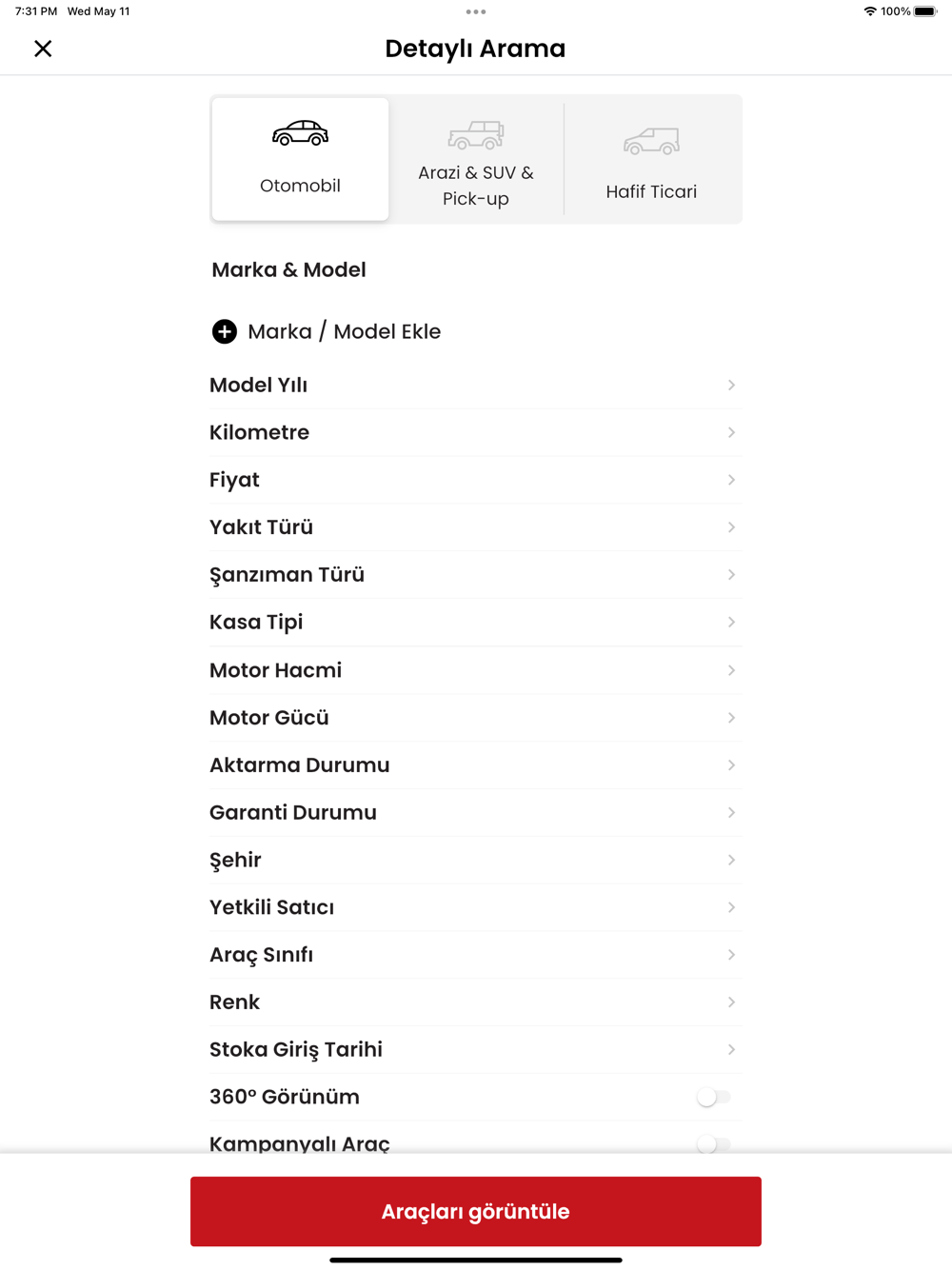
Task: Open the Fiyat price filter row
Action: [476, 480]
